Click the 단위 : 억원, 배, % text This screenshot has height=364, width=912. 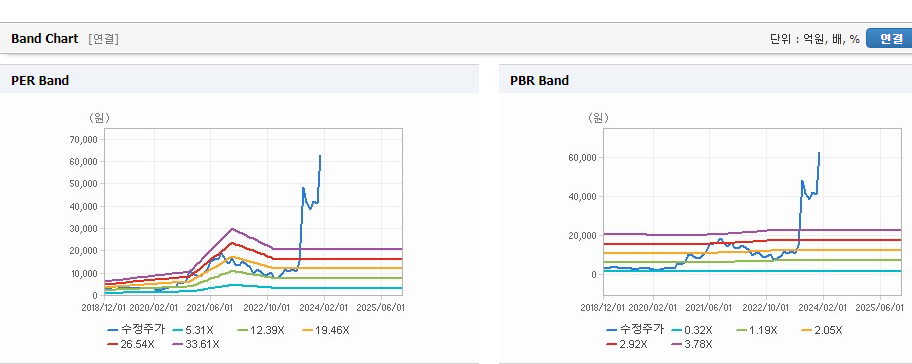click(814, 39)
